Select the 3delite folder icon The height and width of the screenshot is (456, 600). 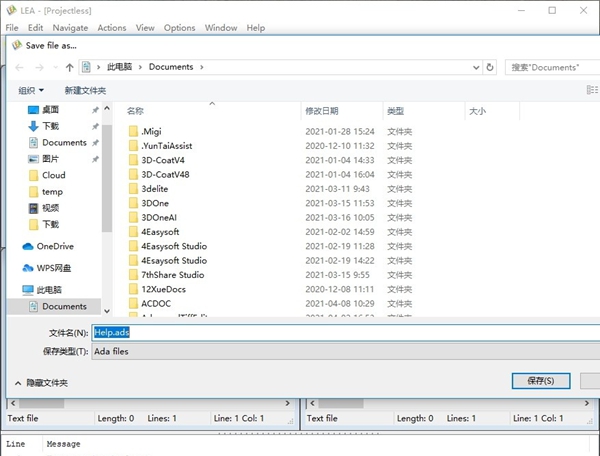point(133,189)
